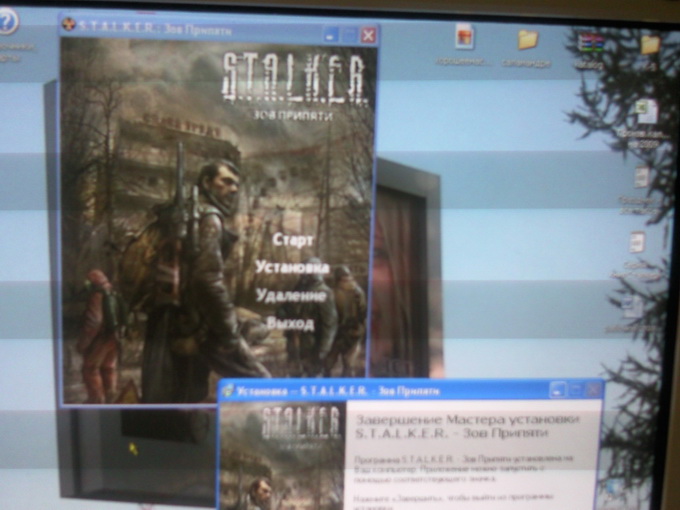The height and width of the screenshot is (510, 680).
Task: Click Старт in the S.T.A.L.K.E.R. launcher
Action: click(293, 240)
